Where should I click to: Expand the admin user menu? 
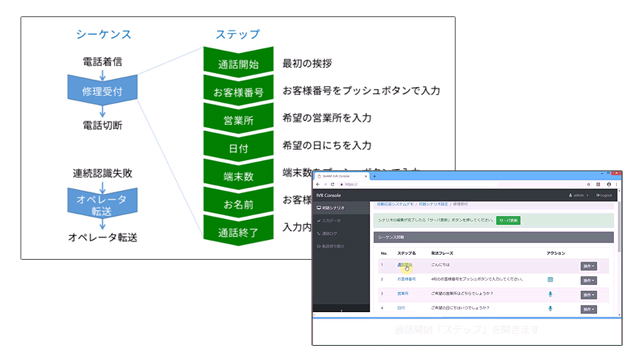[x=578, y=196]
